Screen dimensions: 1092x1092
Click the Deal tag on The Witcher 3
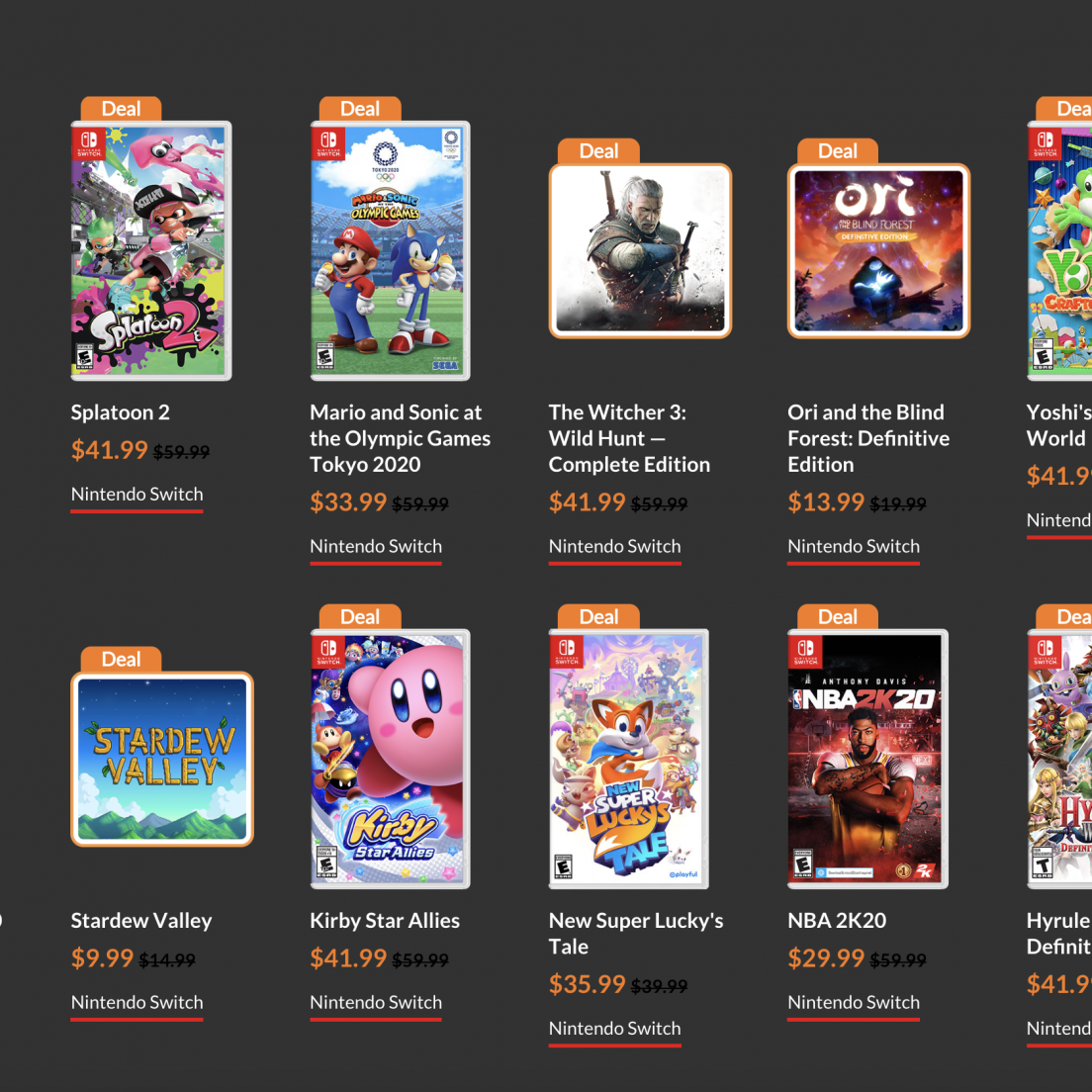598,151
